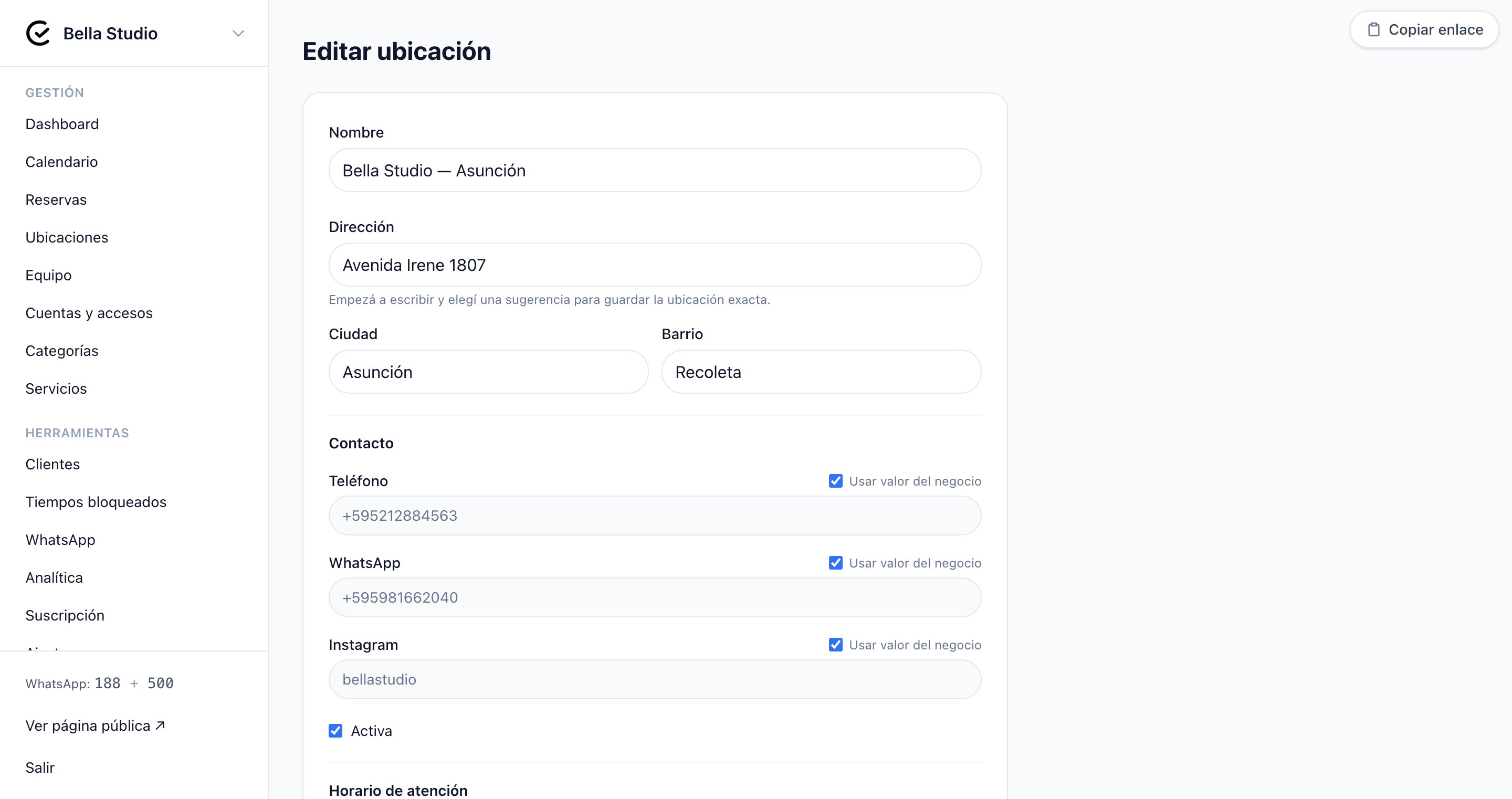Toggle Usar valor del negocio for WhatsApp
This screenshot has width=1512, height=799.
click(x=835, y=563)
